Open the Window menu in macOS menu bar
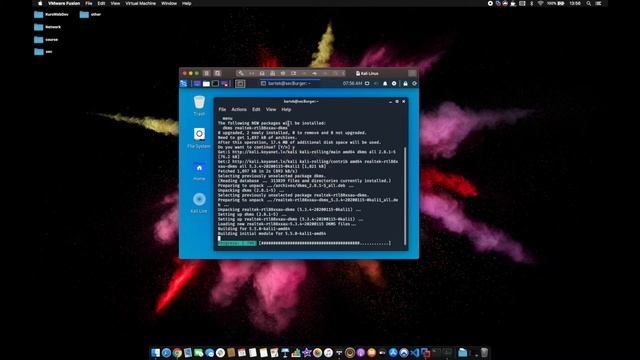This screenshot has height=360, width=640. [x=169, y=3]
